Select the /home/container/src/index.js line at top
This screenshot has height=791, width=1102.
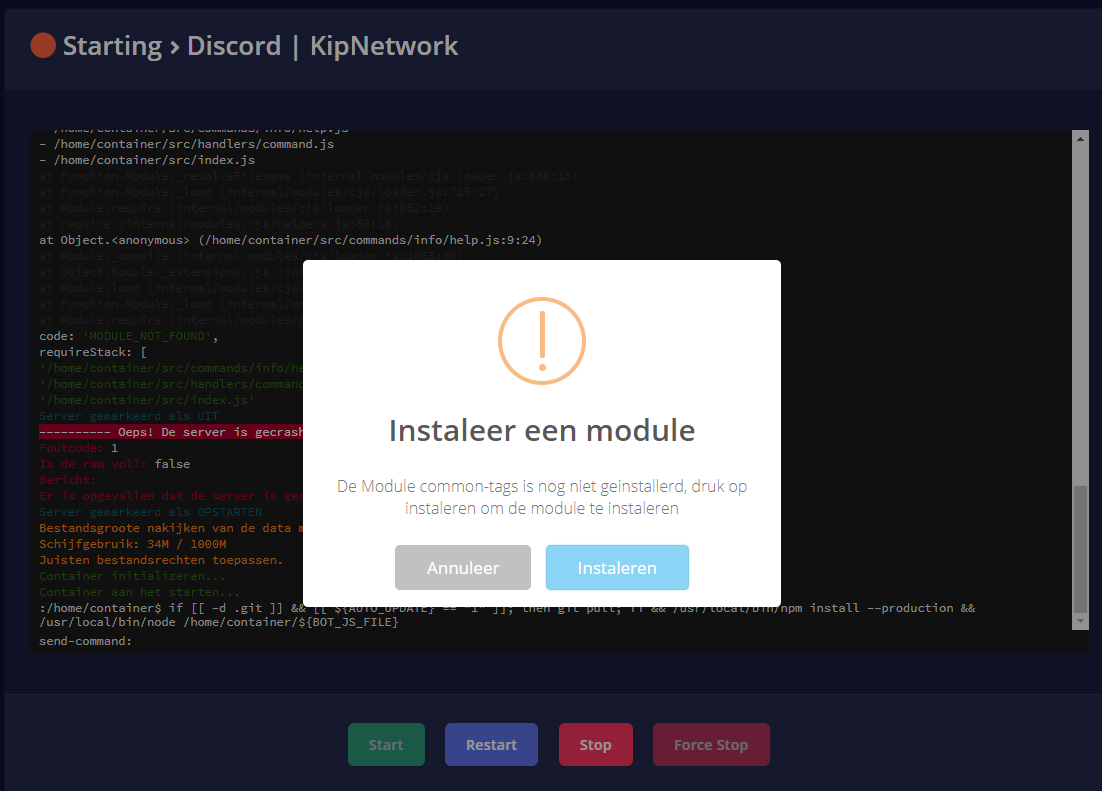pos(147,160)
